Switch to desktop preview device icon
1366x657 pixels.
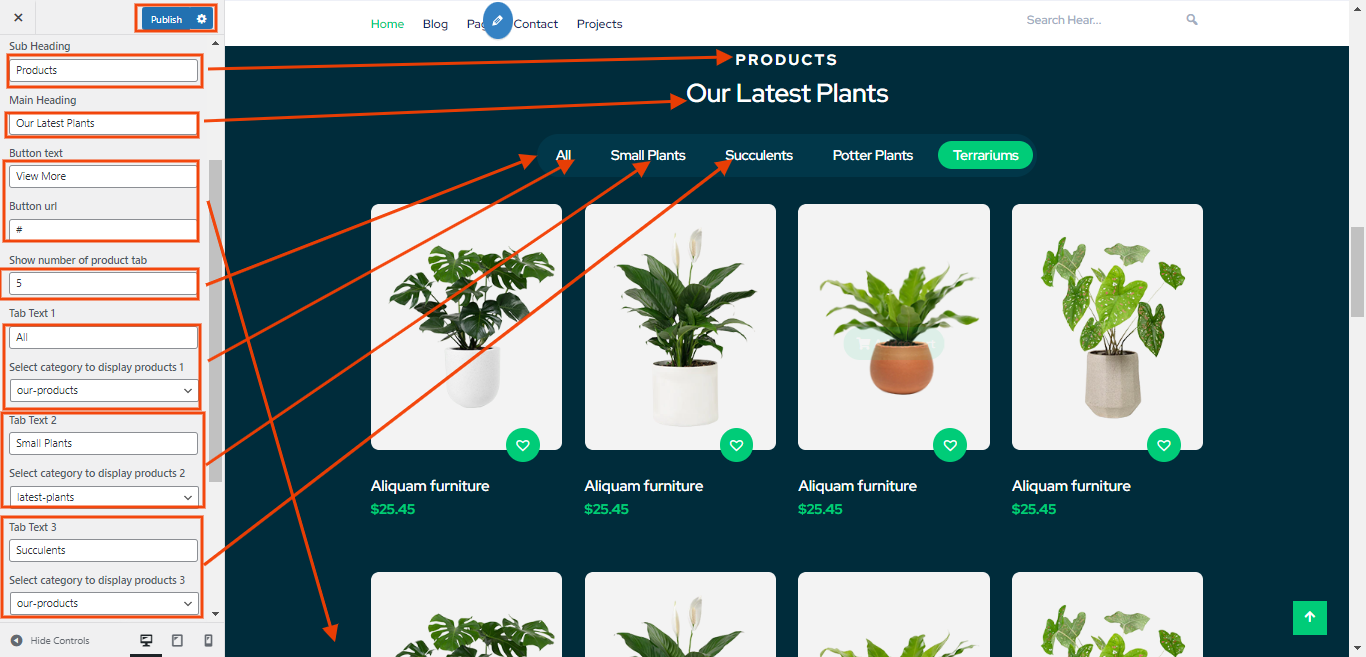(146, 641)
